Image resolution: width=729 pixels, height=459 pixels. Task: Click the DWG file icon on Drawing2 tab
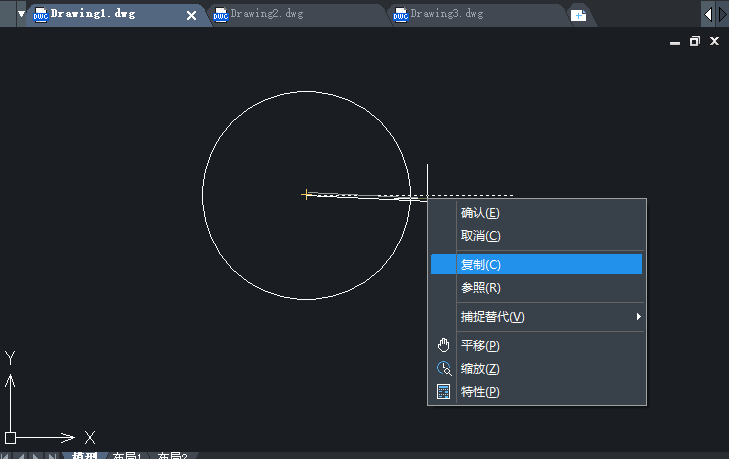click(220, 15)
